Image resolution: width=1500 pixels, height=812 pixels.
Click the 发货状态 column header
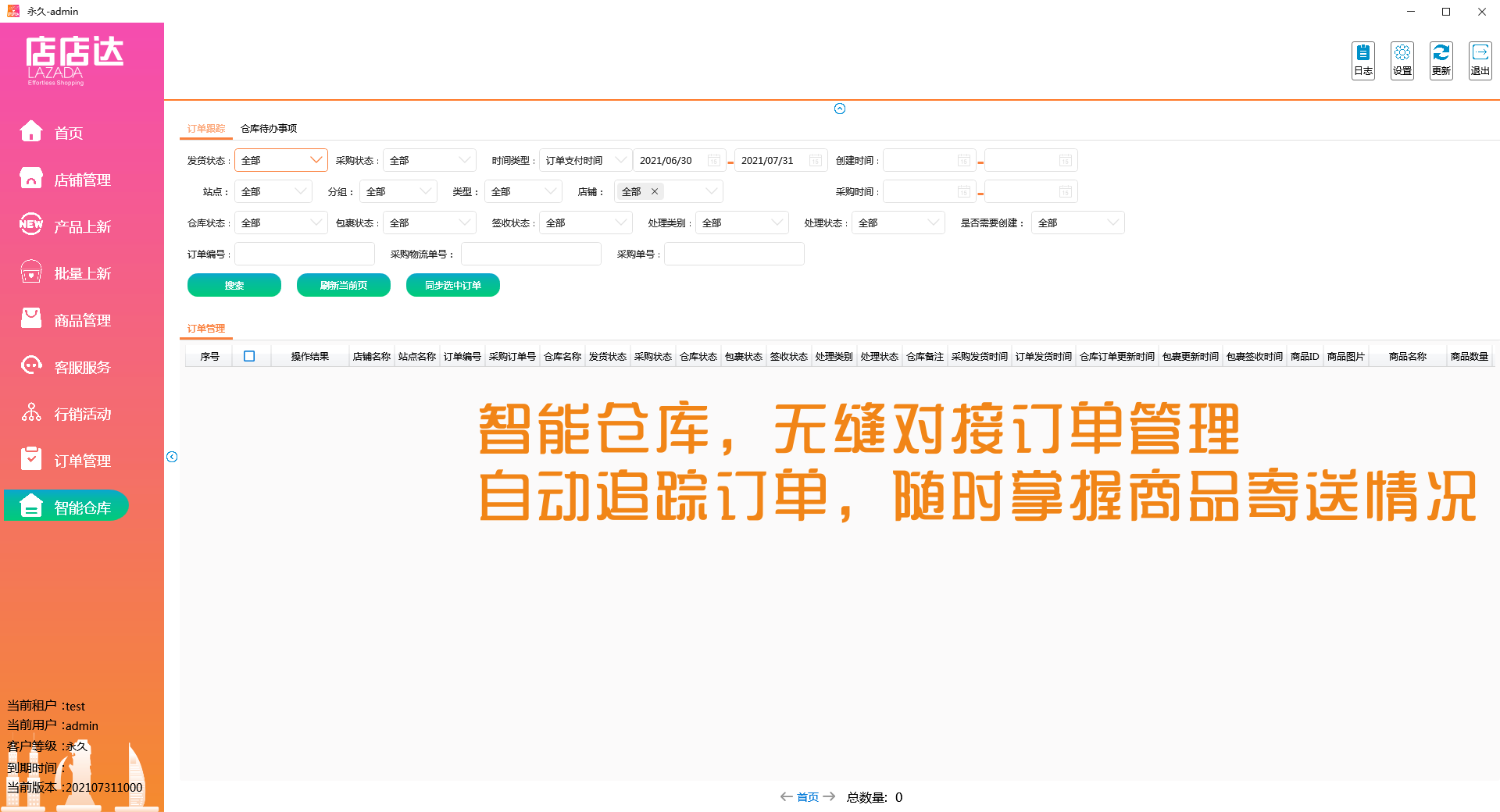click(x=608, y=356)
